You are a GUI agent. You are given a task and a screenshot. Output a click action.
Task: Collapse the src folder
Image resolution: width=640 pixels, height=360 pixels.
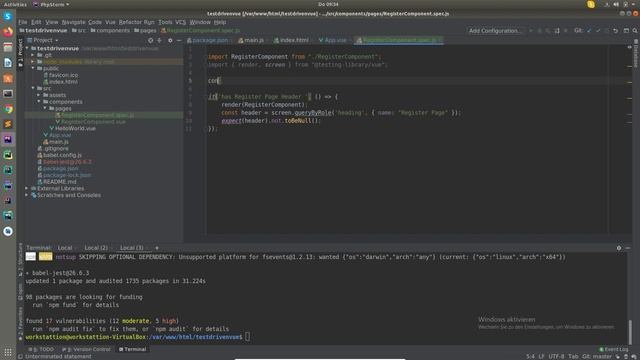coord(33,88)
